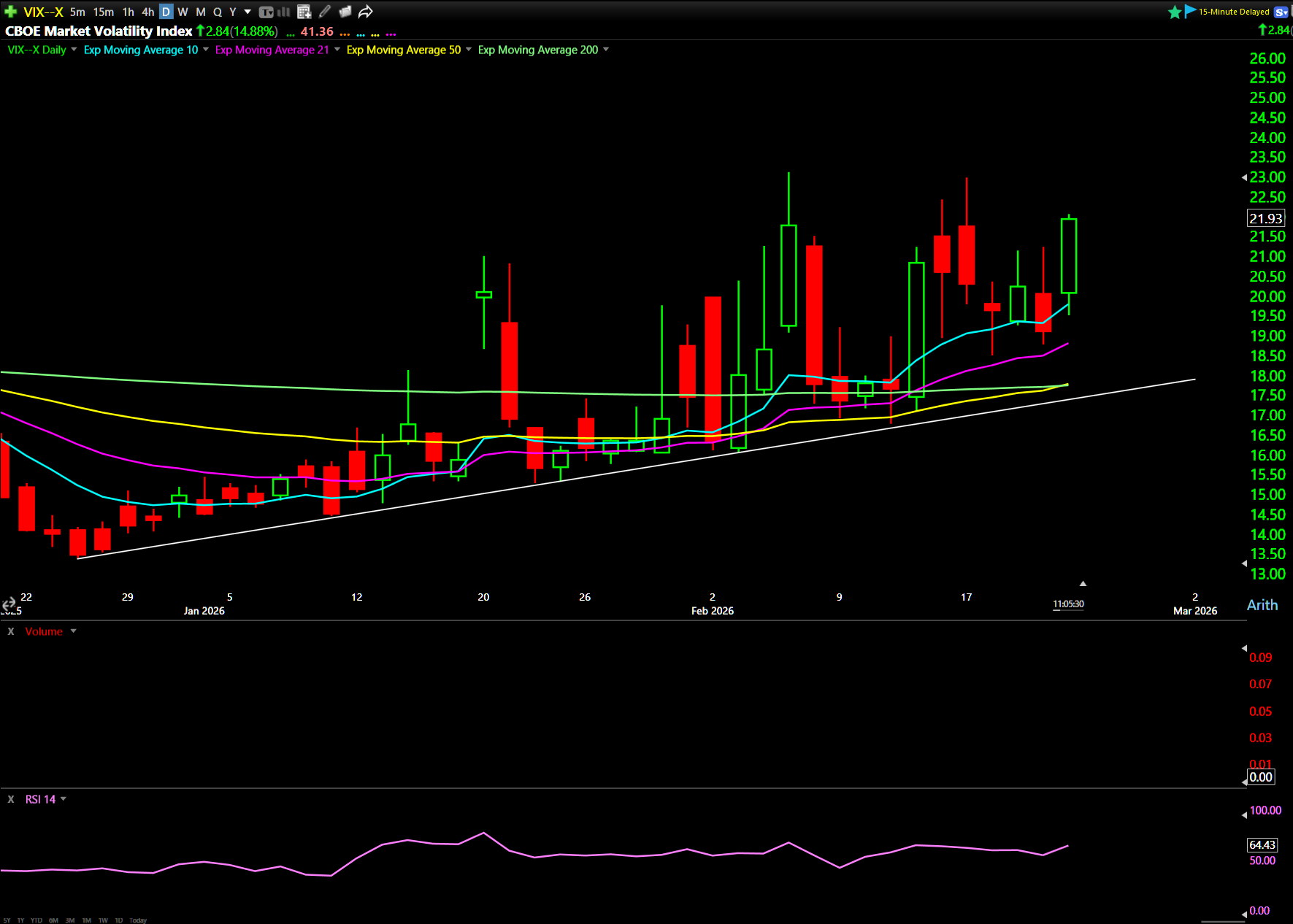Select the pencil drawing tools icon
This screenshot has height=924, width=1293.
(x=325, y=12)
